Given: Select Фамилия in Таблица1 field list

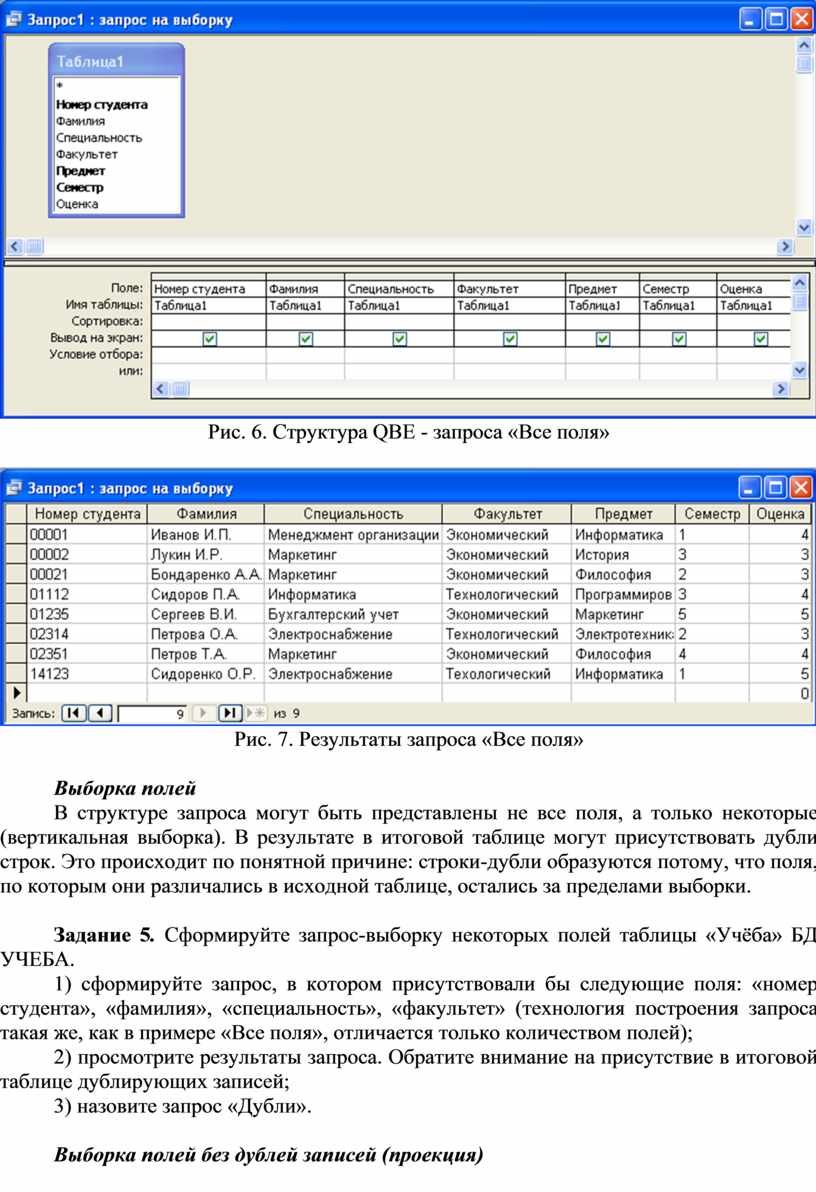Looking at the screenshot, I should click(x=80, y=121).
